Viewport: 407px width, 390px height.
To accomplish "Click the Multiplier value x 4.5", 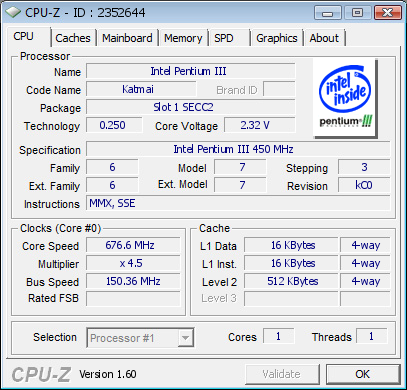I will (x=133, y=263).
